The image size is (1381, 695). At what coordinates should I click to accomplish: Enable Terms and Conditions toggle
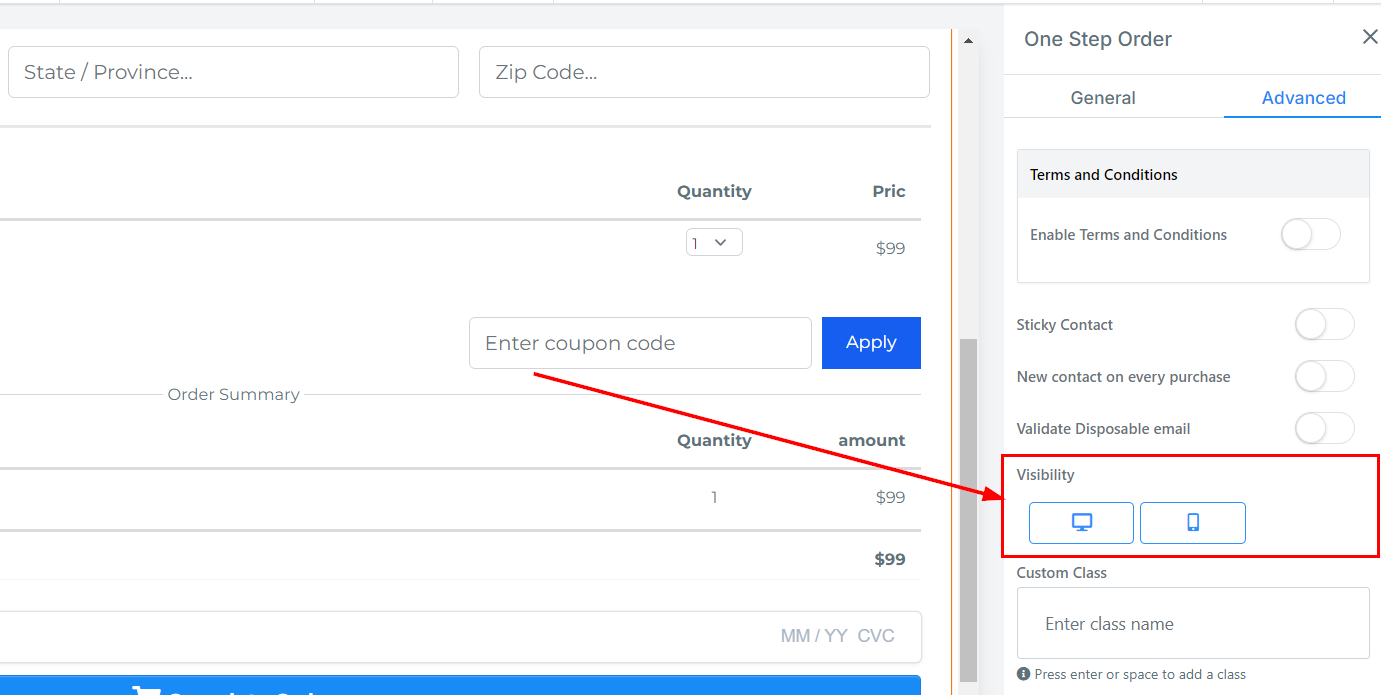[x=1310, y=235]
